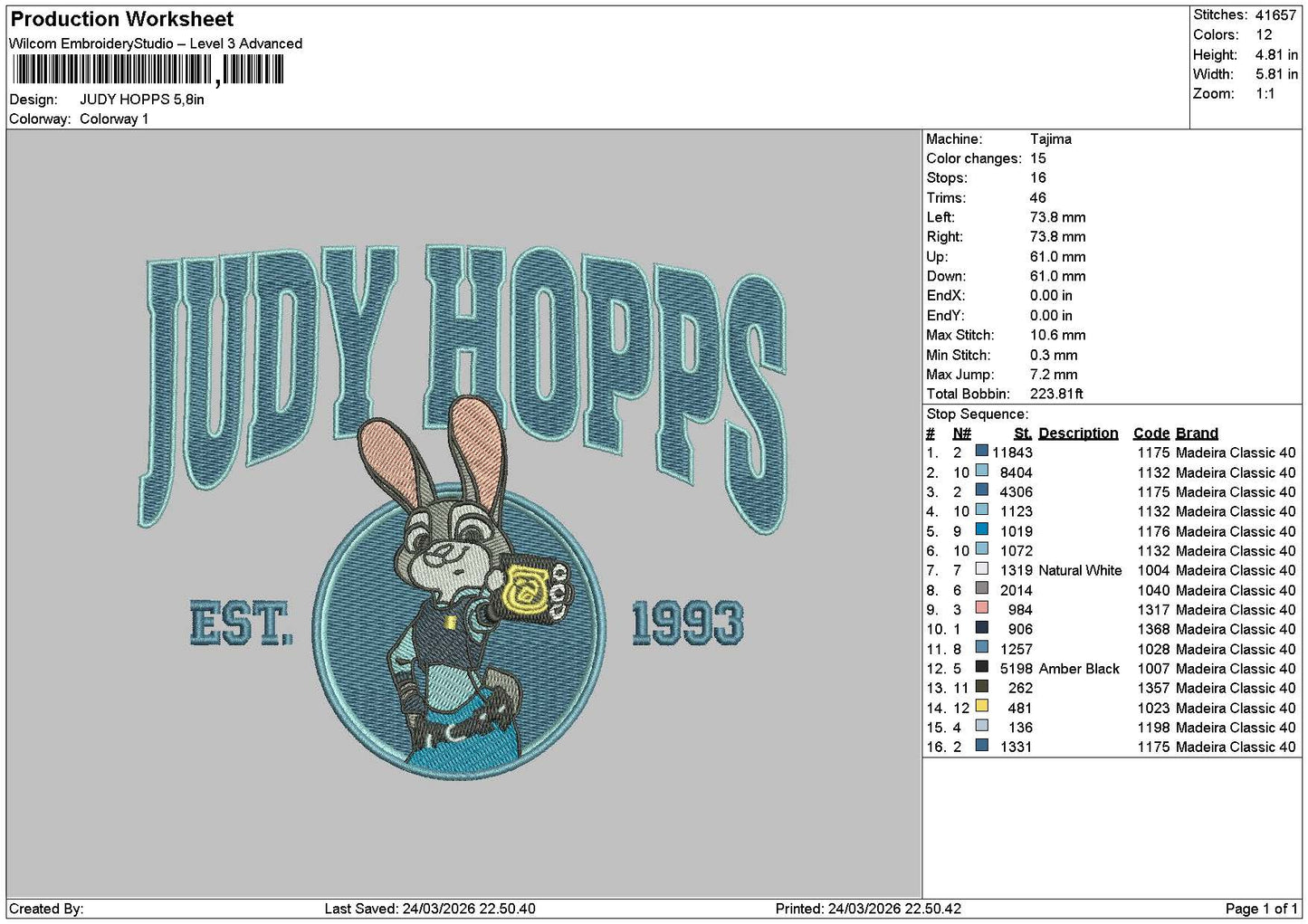Click the swatch in final stop row 16
Viewport: 1308px width, 924px height.
pos(981,746)
